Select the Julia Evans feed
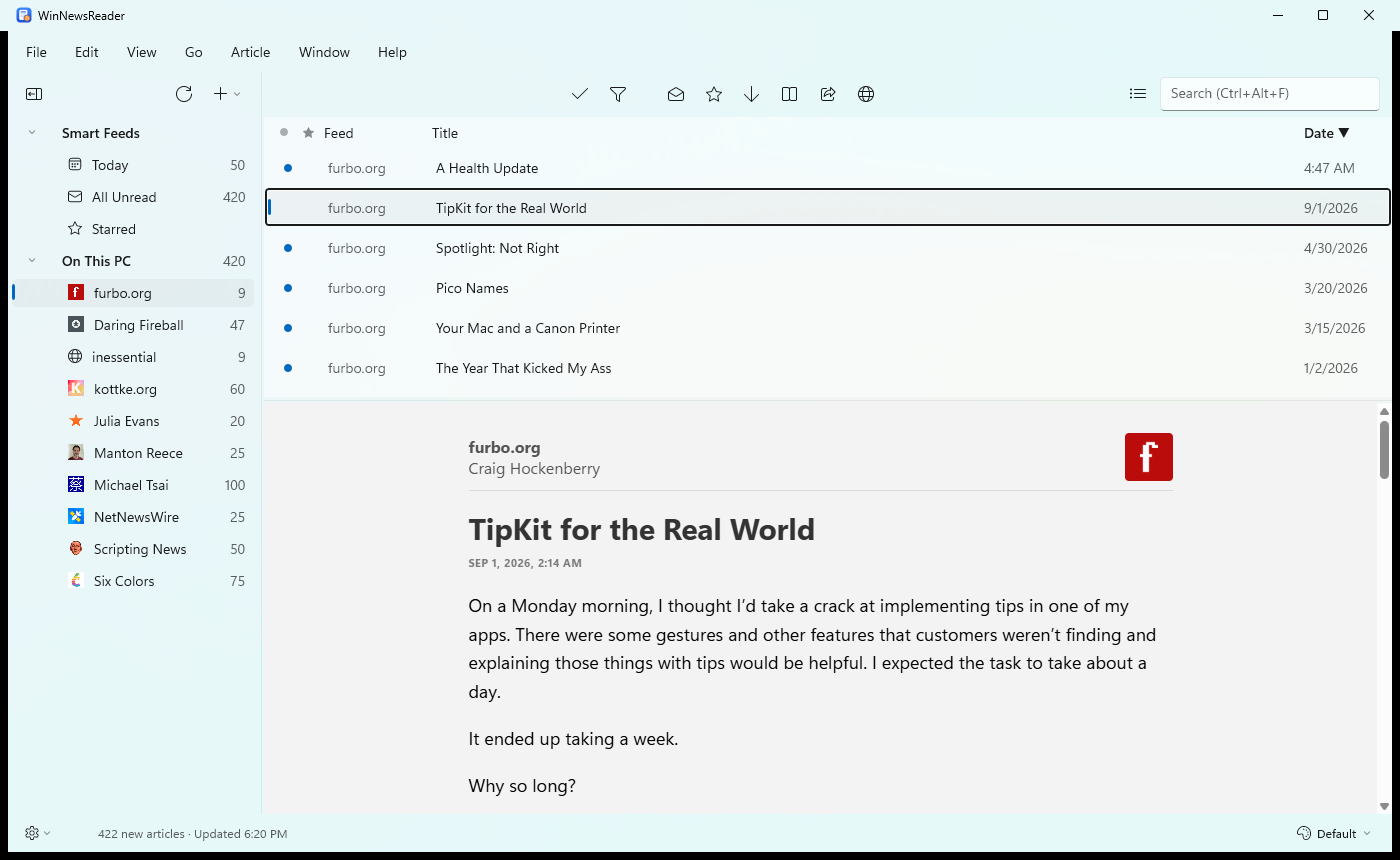 (x=133, y=421)
